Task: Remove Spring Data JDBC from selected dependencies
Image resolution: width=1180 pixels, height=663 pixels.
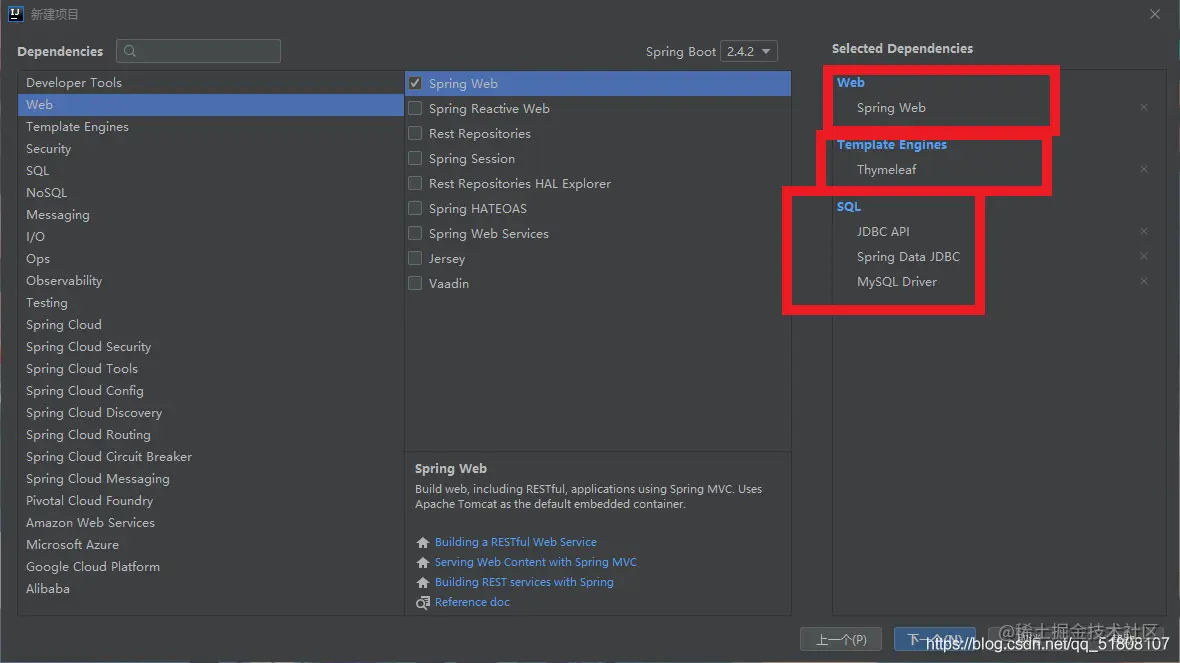Action: 1143,257
